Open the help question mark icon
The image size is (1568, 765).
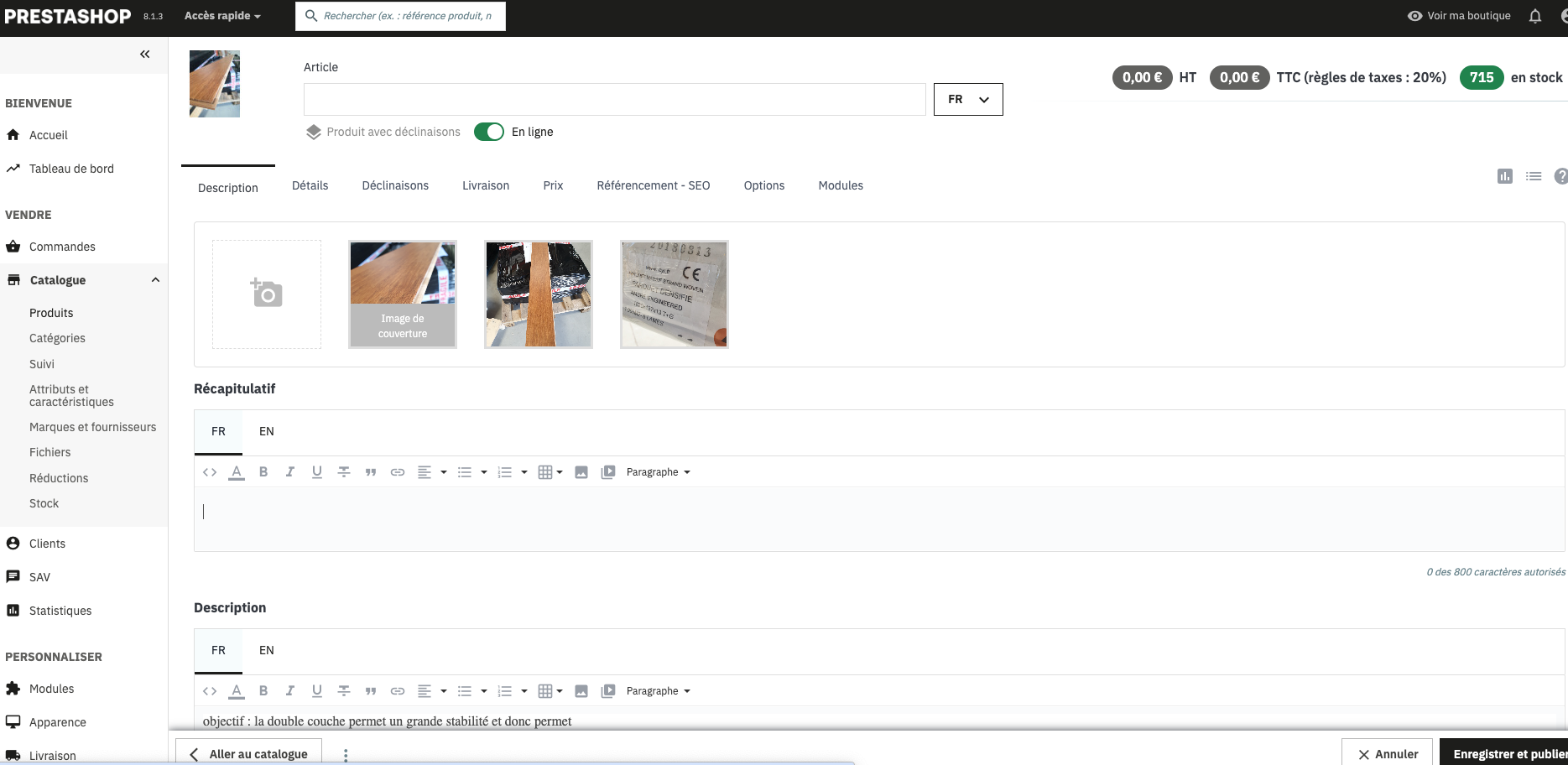coord(1561,176)
